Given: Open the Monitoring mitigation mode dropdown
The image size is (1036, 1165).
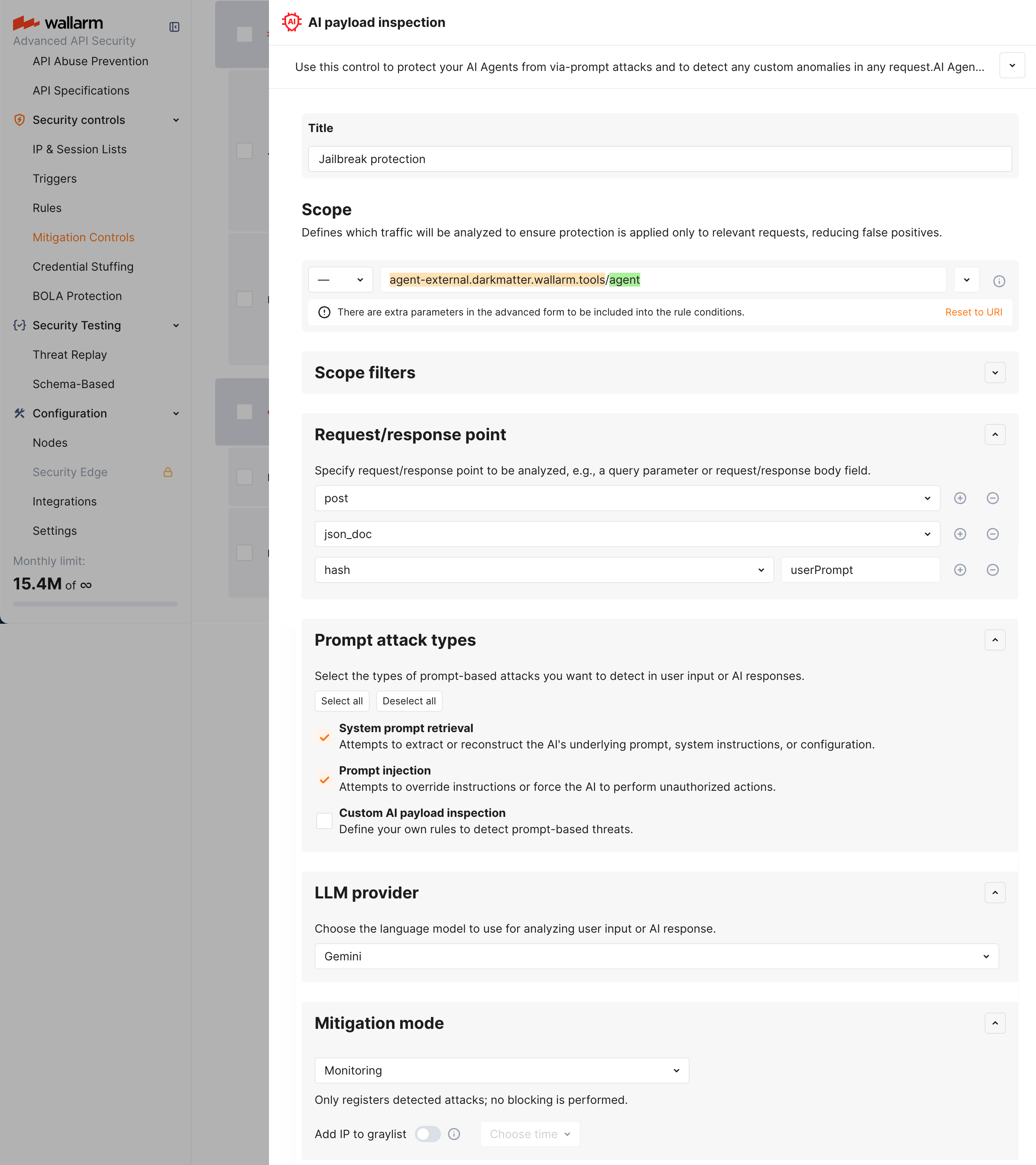Looking at the screenshot, I should tap(501, 1070).
